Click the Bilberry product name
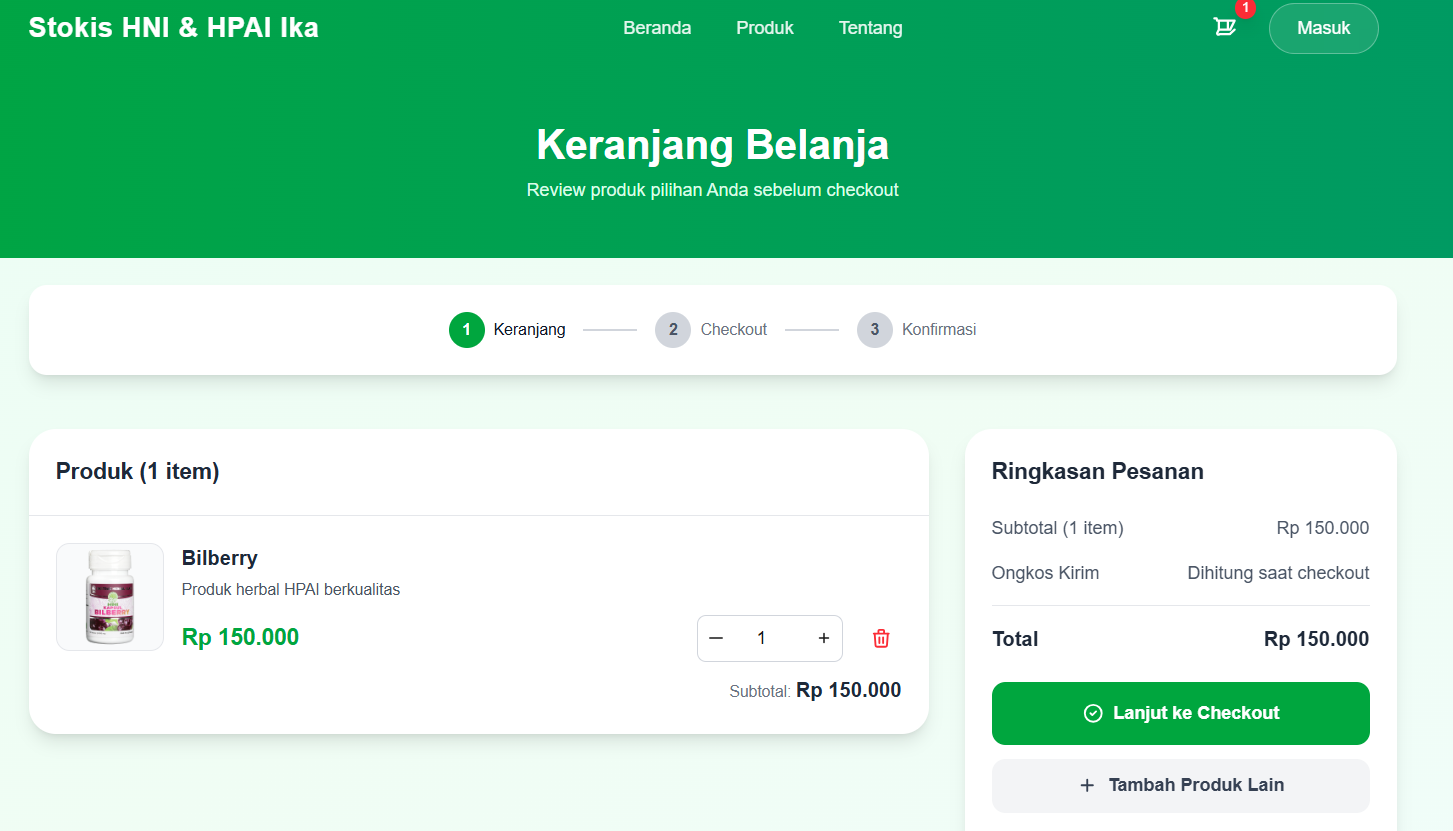1453x831 pixels. point(220,558)
